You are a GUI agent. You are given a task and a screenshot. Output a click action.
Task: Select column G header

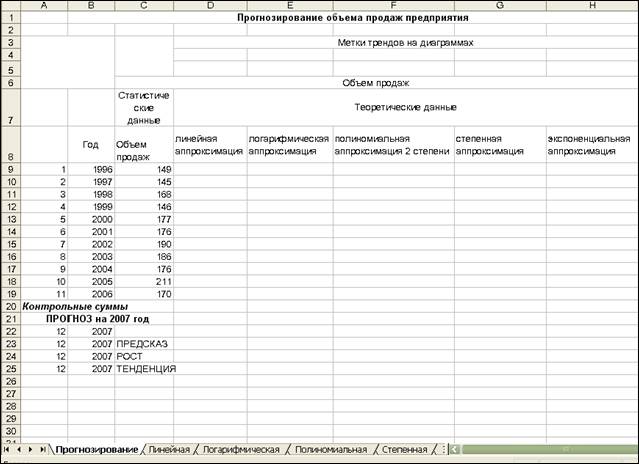[500, 5]
